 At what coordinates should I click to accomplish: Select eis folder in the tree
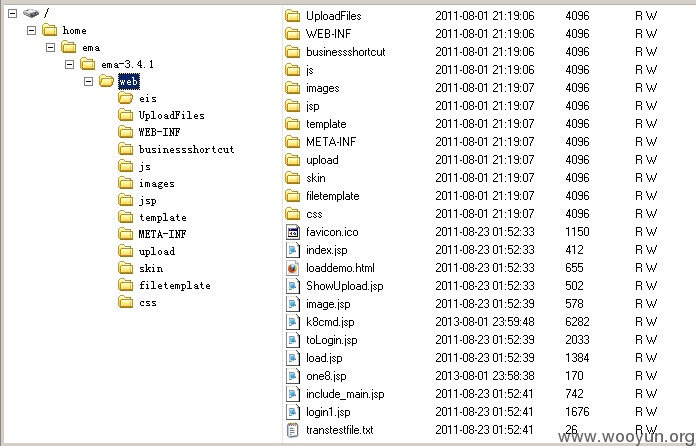(x=147, y=99)
